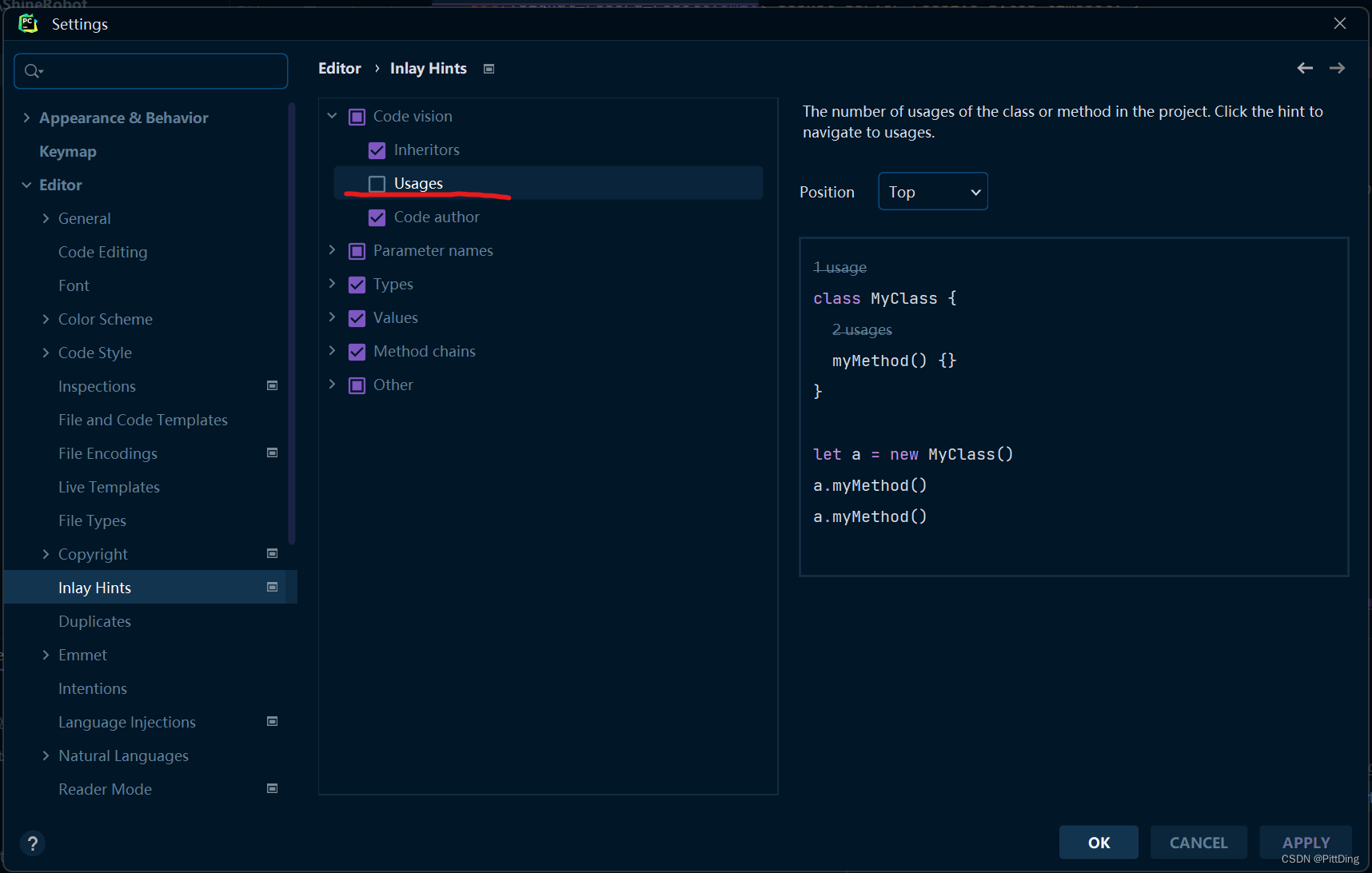Click the '2 usages' hint in preview
1372x873 pixels.
click(862, 329)
